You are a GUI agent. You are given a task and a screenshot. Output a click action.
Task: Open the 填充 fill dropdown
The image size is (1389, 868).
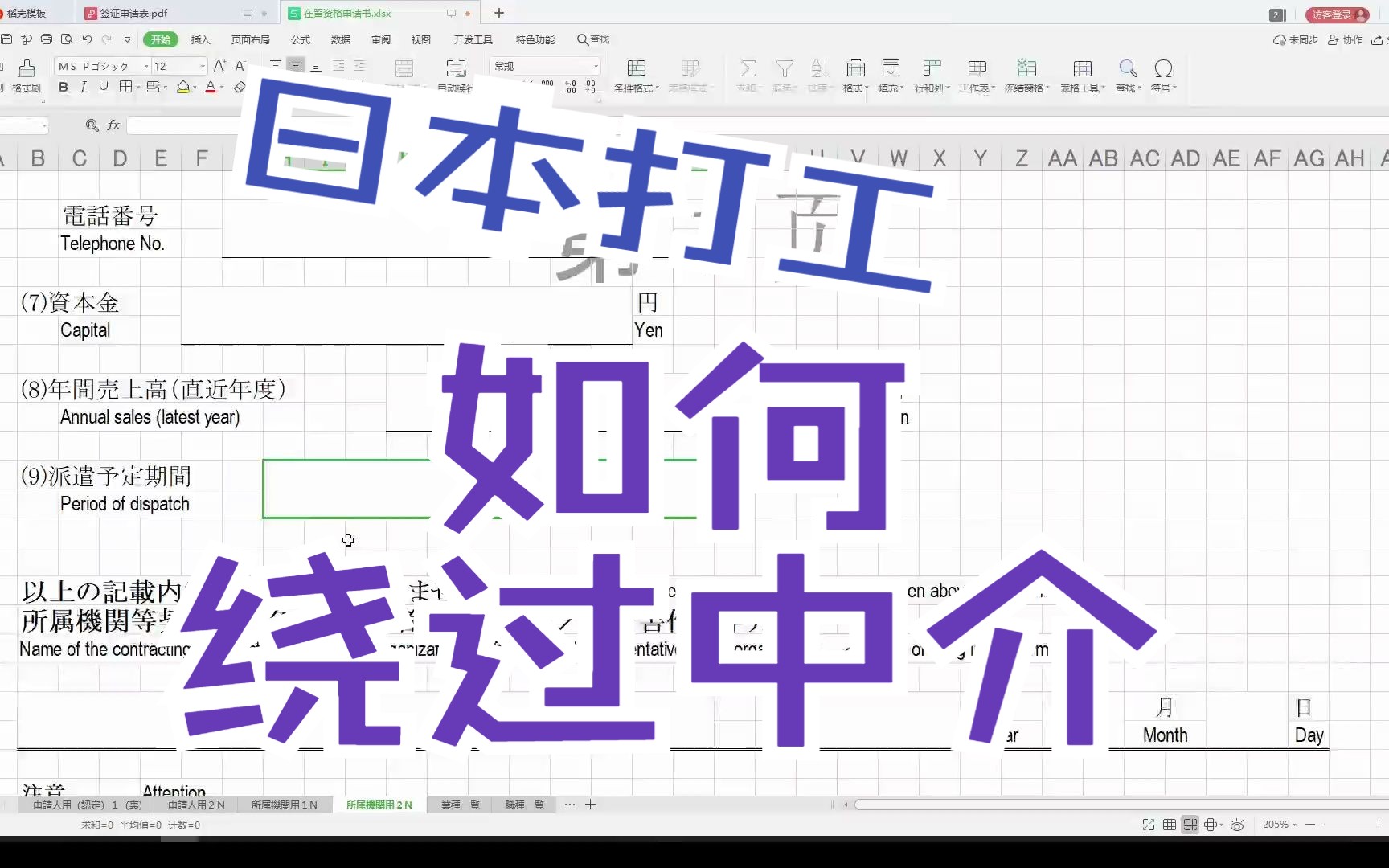click(891, 76)
